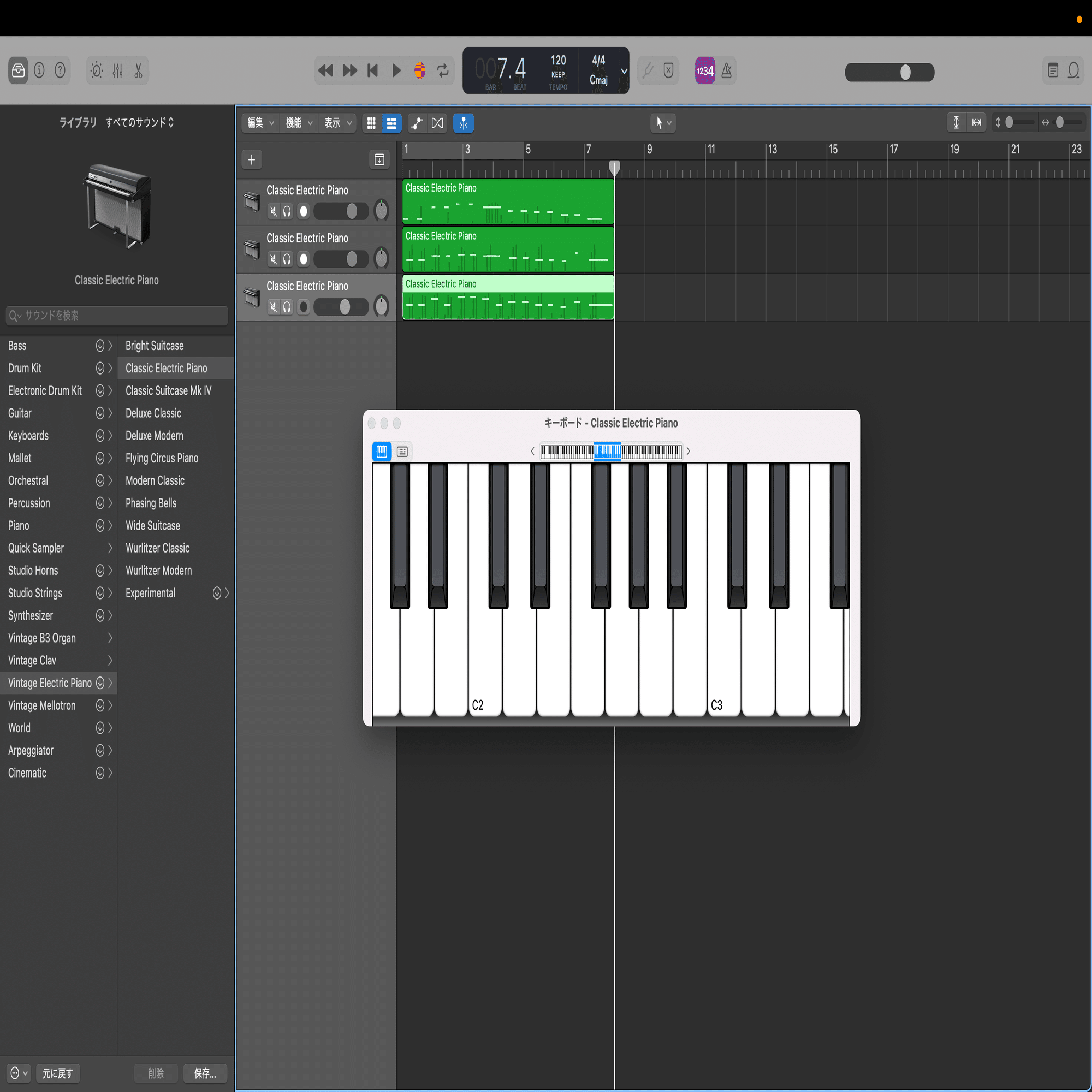The height and width of the screenshot is (1092, 1092).
Task: Open the 機能 dropdown menu
Action: [299, 123]
